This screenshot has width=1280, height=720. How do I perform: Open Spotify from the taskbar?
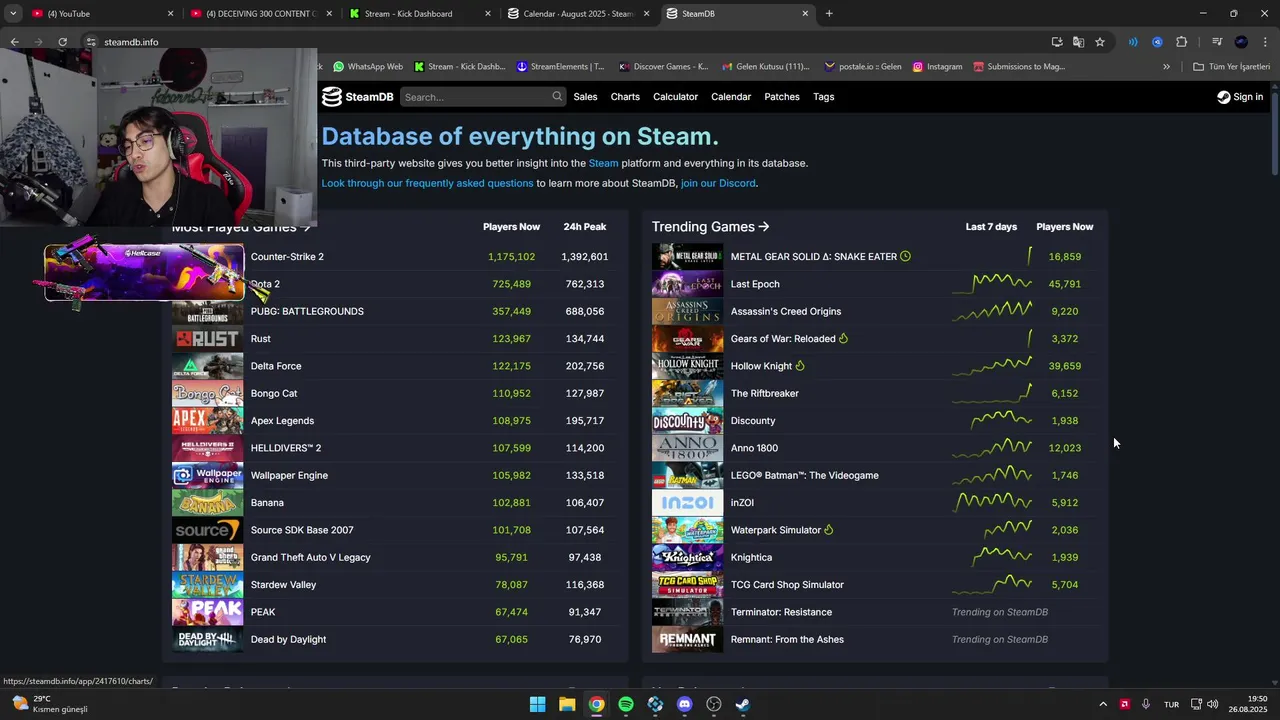coord(626,704)
